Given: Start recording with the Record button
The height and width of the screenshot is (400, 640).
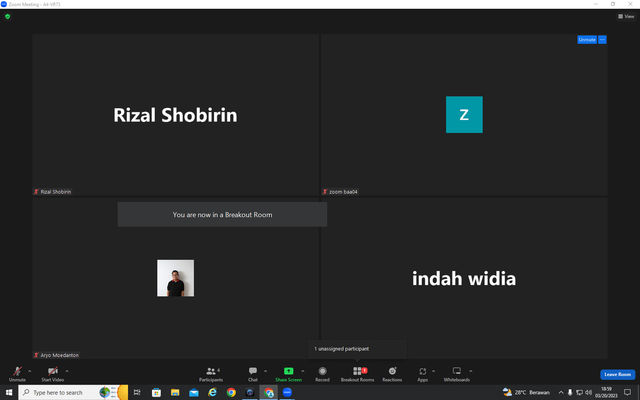Looking at the screenshot, I should tap(322, 374).
